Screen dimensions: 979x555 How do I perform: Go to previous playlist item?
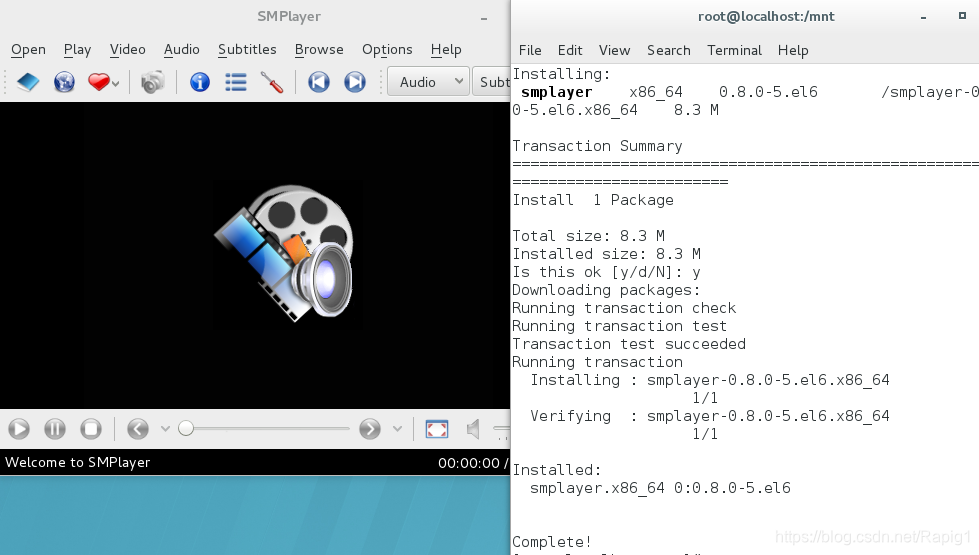click(x=318, y=82)
